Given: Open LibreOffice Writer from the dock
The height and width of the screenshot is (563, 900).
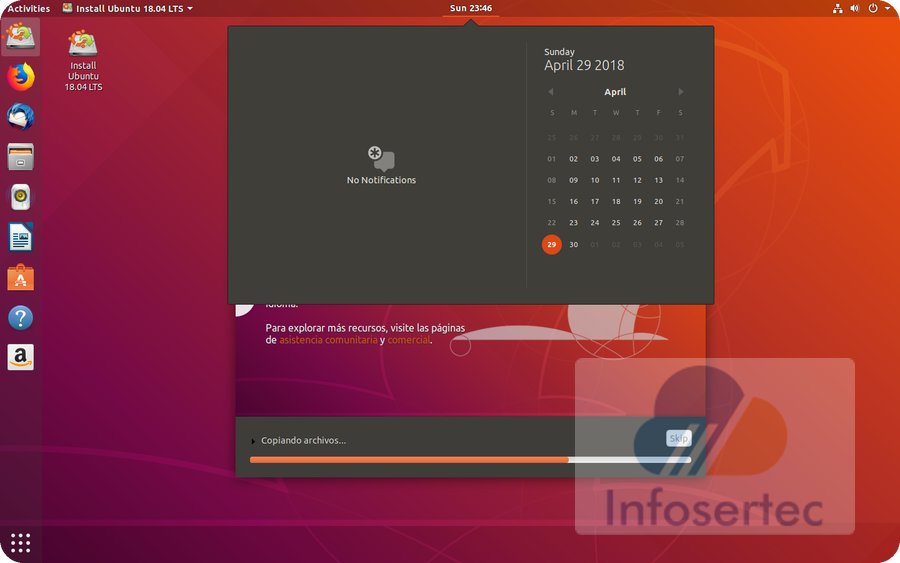Looking at the screenshot, I should coord(21,237).
